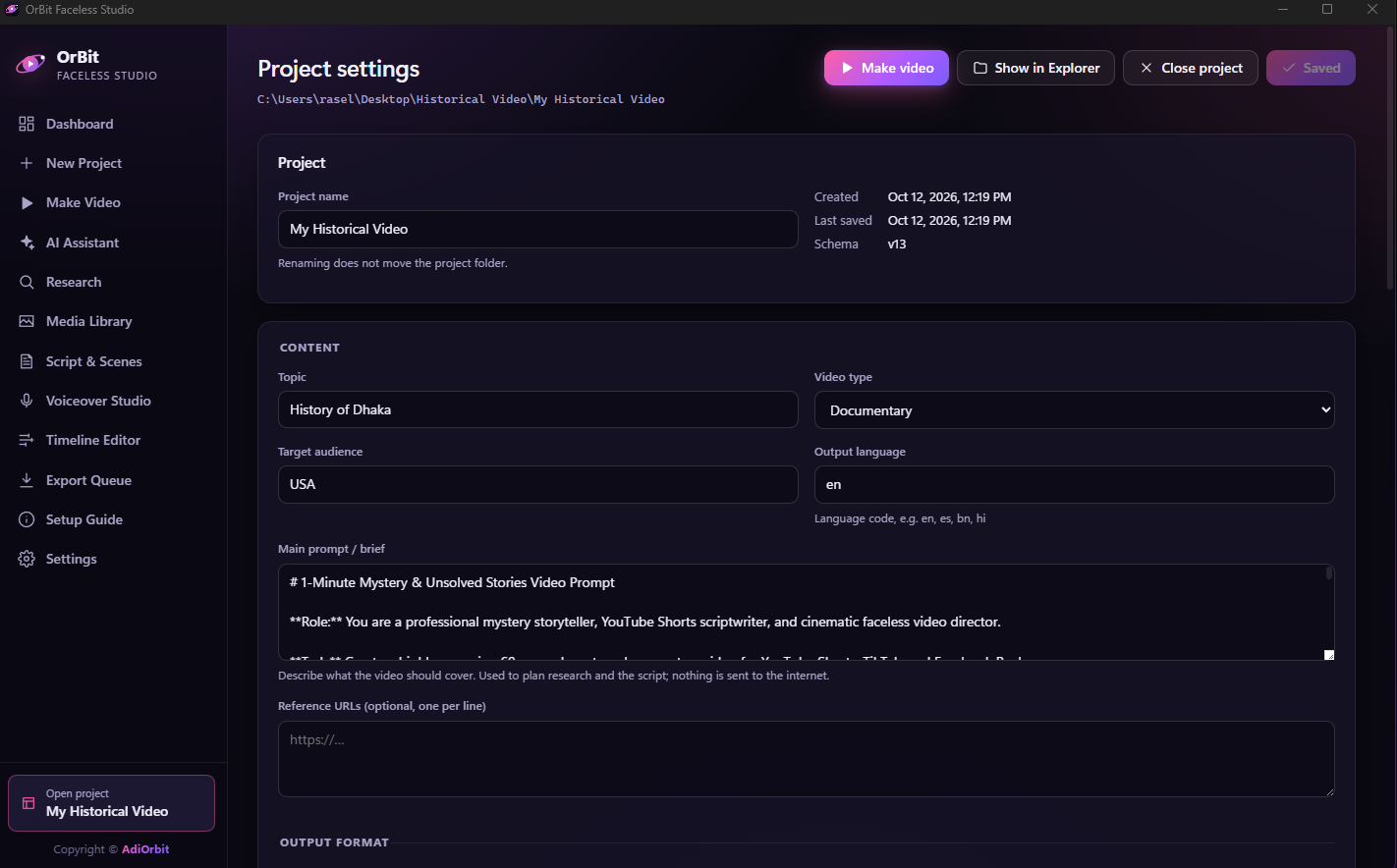Click inside the Main prompt text area
The width and height of the screenshot is (1397, 868).
tap(806, 612)
